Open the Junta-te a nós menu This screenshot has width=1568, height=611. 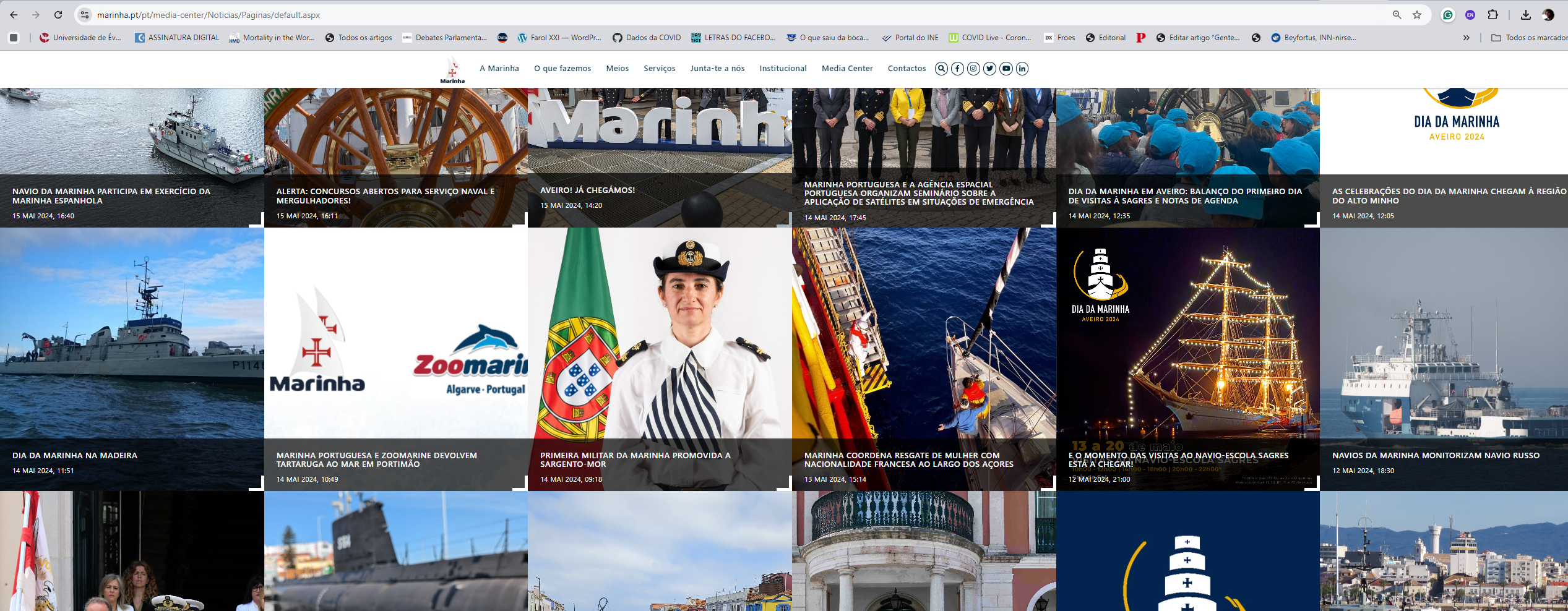pos(717,69)
